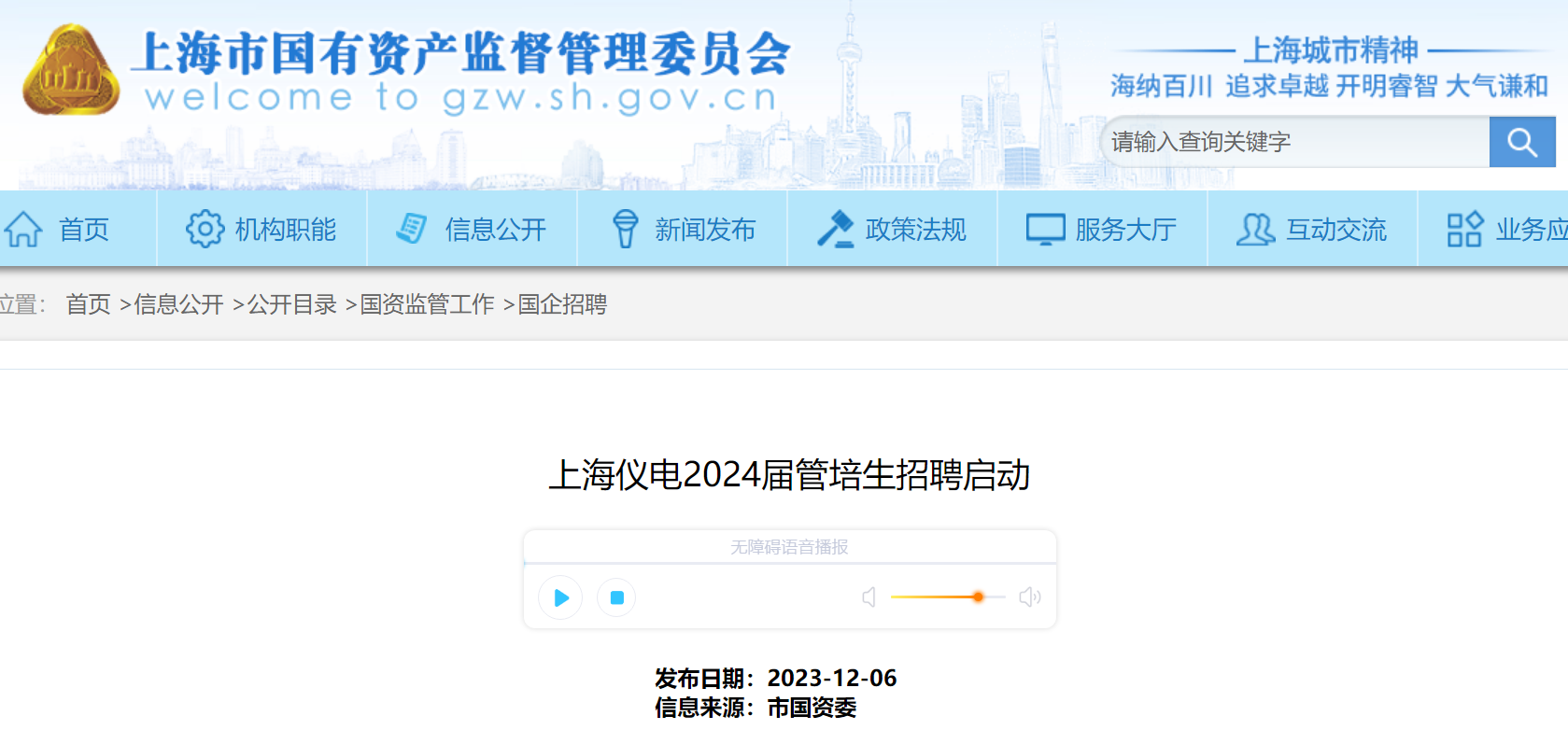Open 国企招聘 breadcrumb link
This screenshot has height=730, width=1568.
[562, 304]
